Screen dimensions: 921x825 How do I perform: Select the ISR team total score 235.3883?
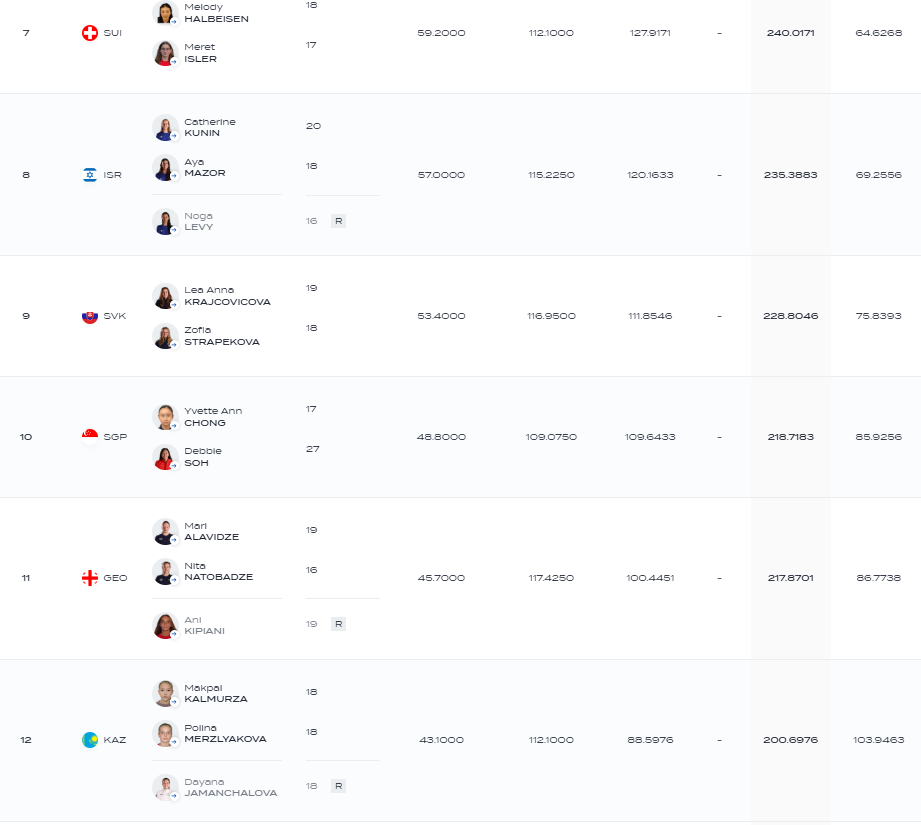tap(791, 175)
